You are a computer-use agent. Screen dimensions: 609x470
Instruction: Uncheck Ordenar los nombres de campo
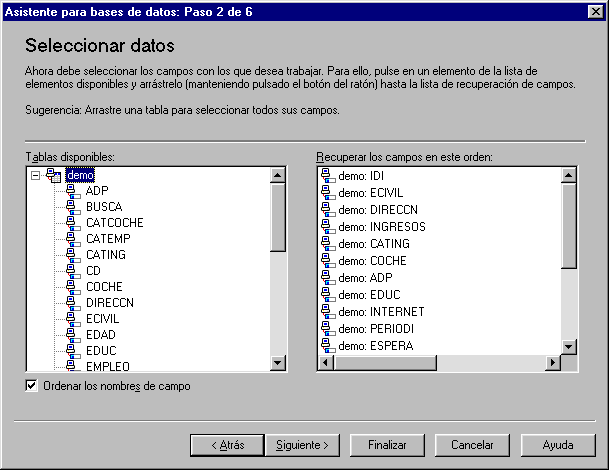[31, 386]
